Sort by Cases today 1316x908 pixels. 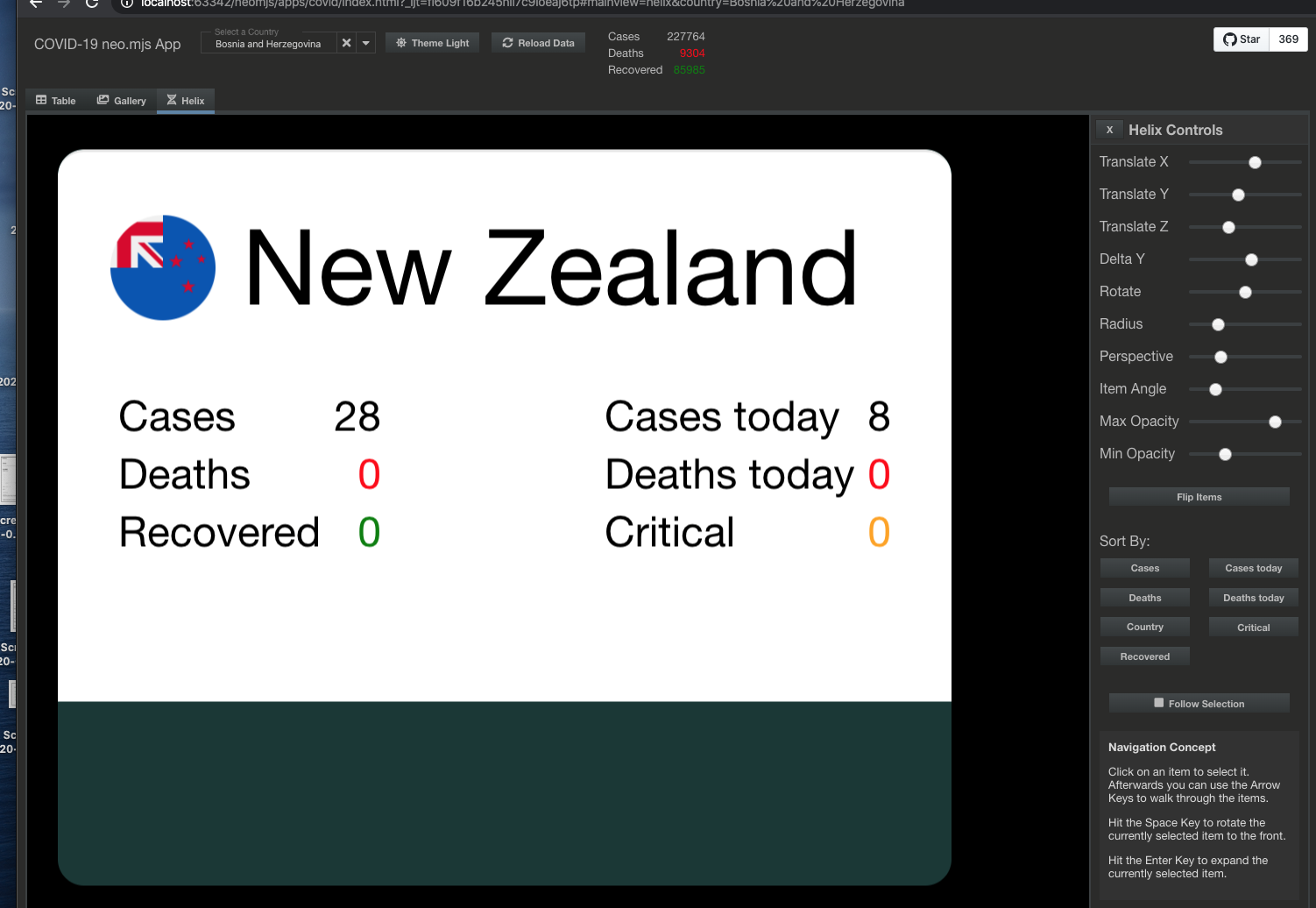1253,568
